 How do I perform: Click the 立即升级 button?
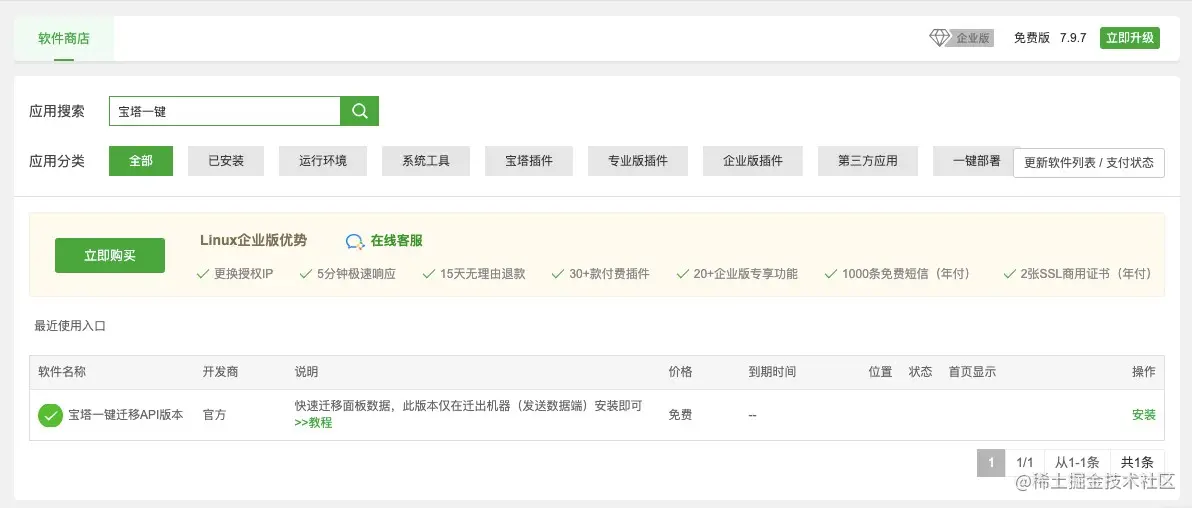1130,38
